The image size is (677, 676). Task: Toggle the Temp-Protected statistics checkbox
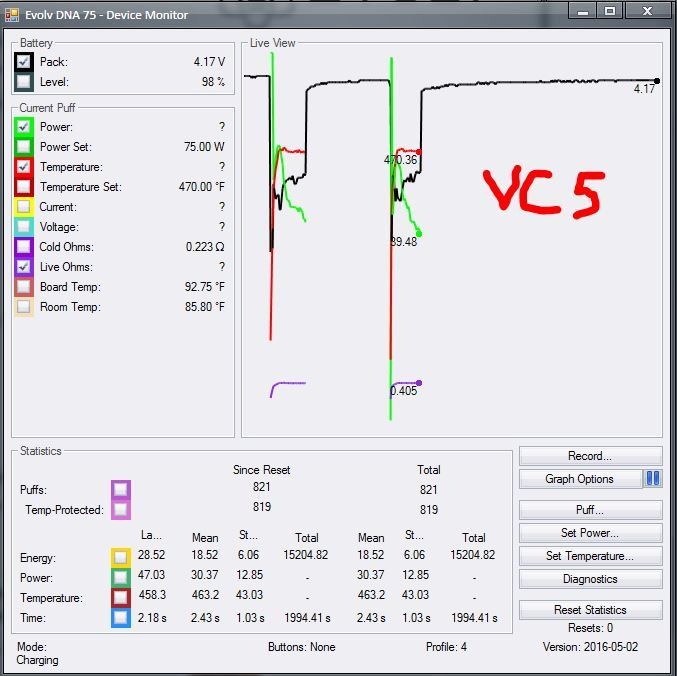click(121, 510)
